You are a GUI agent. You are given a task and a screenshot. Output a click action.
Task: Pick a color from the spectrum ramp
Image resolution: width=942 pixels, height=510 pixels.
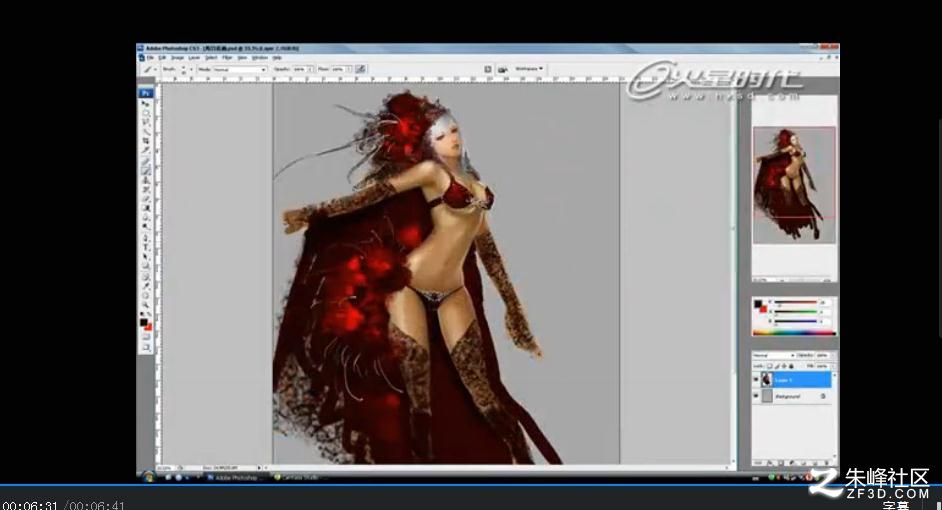tap(794, 332)
